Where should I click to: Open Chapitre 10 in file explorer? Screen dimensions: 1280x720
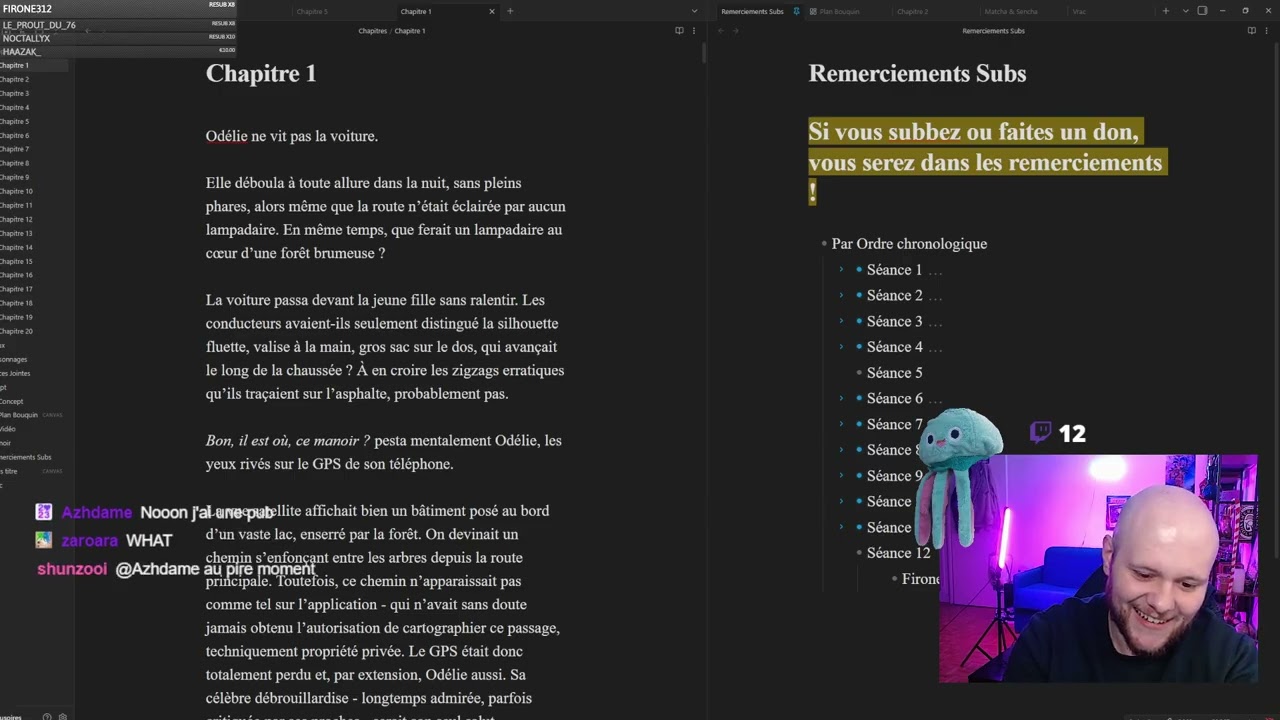tap(16, 191)
